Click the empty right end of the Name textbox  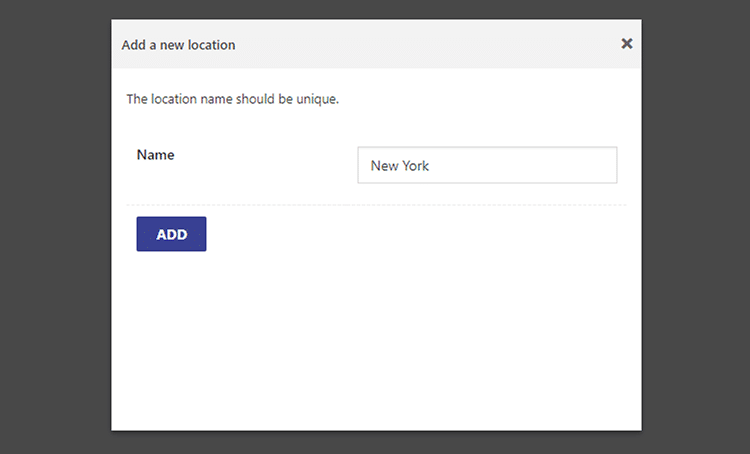526,165
